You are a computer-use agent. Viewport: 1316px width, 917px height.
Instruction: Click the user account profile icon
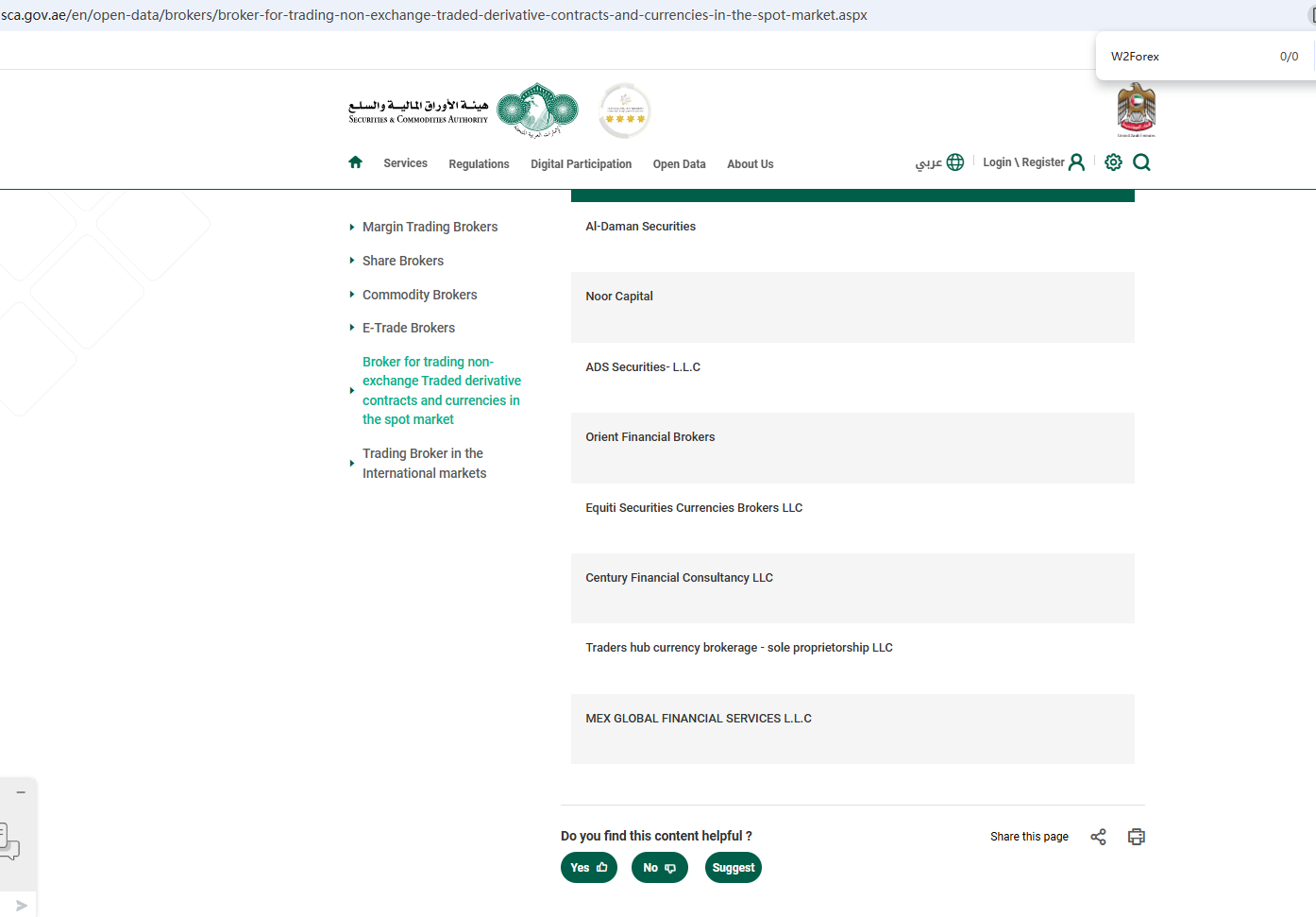[1076, 162]
